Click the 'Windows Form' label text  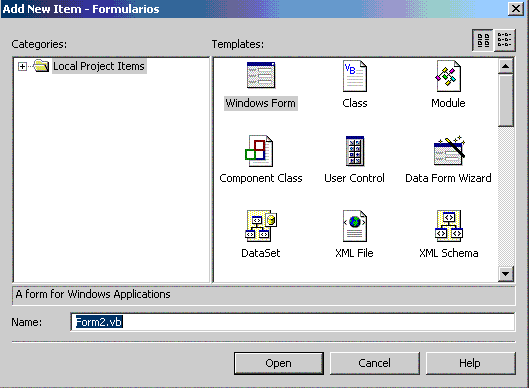(x=261, y=103)
